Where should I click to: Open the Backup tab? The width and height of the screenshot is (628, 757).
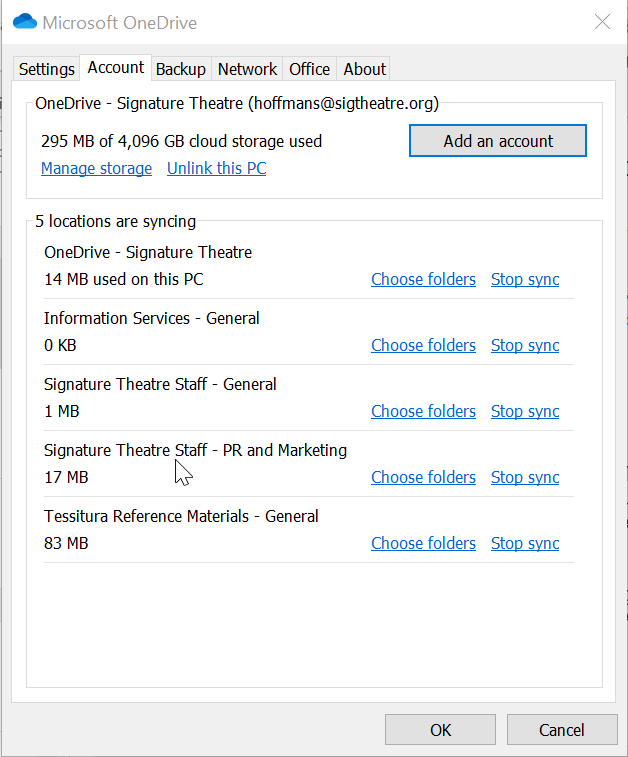pos(181,69)
